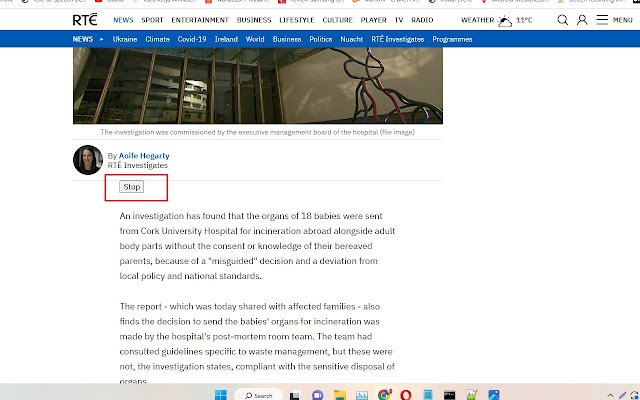Screen dimensions: 640x400
Task: Open the RADIO section
Action: [422, 20]
